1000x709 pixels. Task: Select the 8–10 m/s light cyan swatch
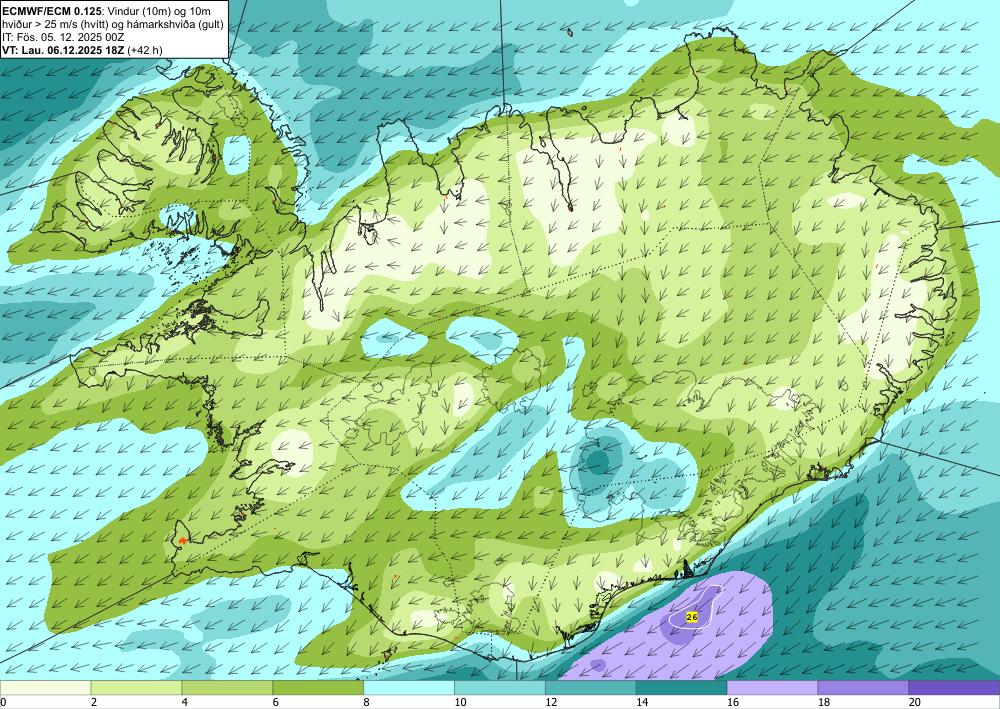click(409, 687)
